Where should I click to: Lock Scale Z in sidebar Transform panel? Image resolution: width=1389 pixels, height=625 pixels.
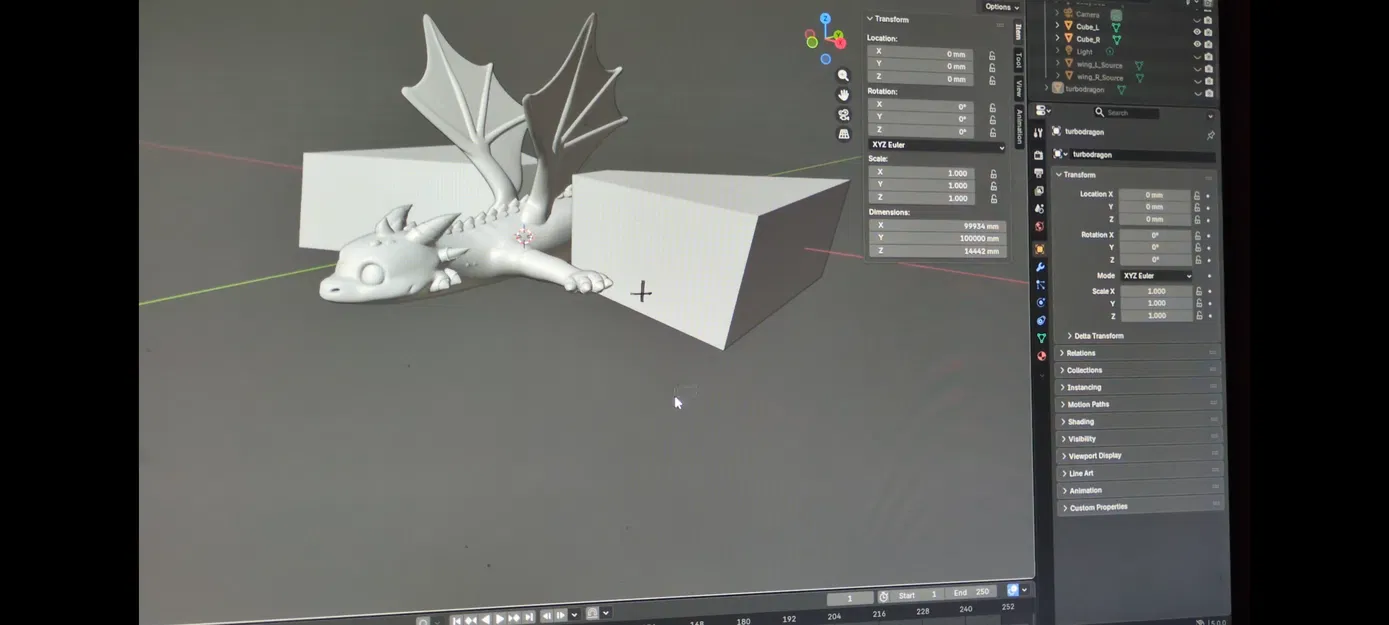pyautogui.click(x=993, y=199)
